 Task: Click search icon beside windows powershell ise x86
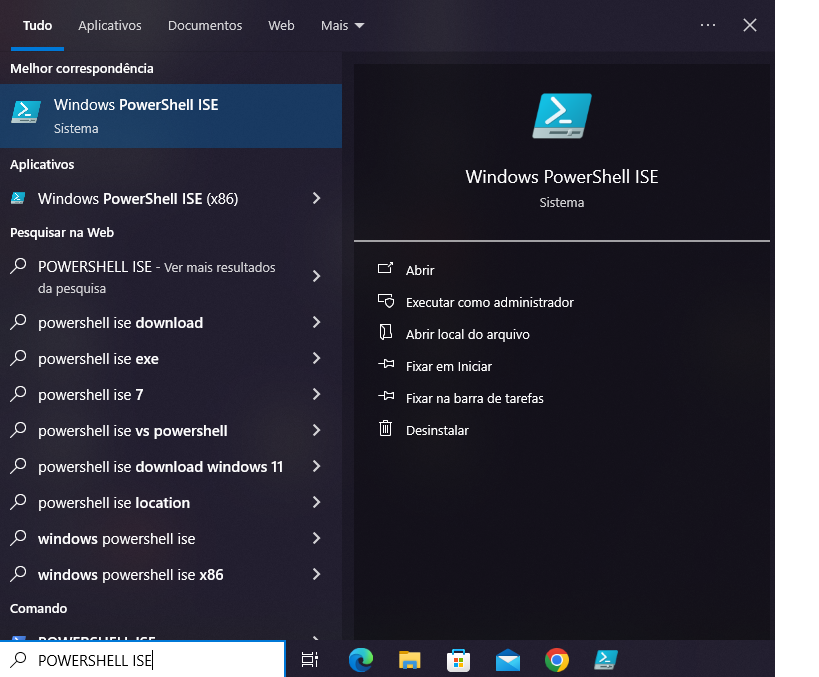(18, 574)
